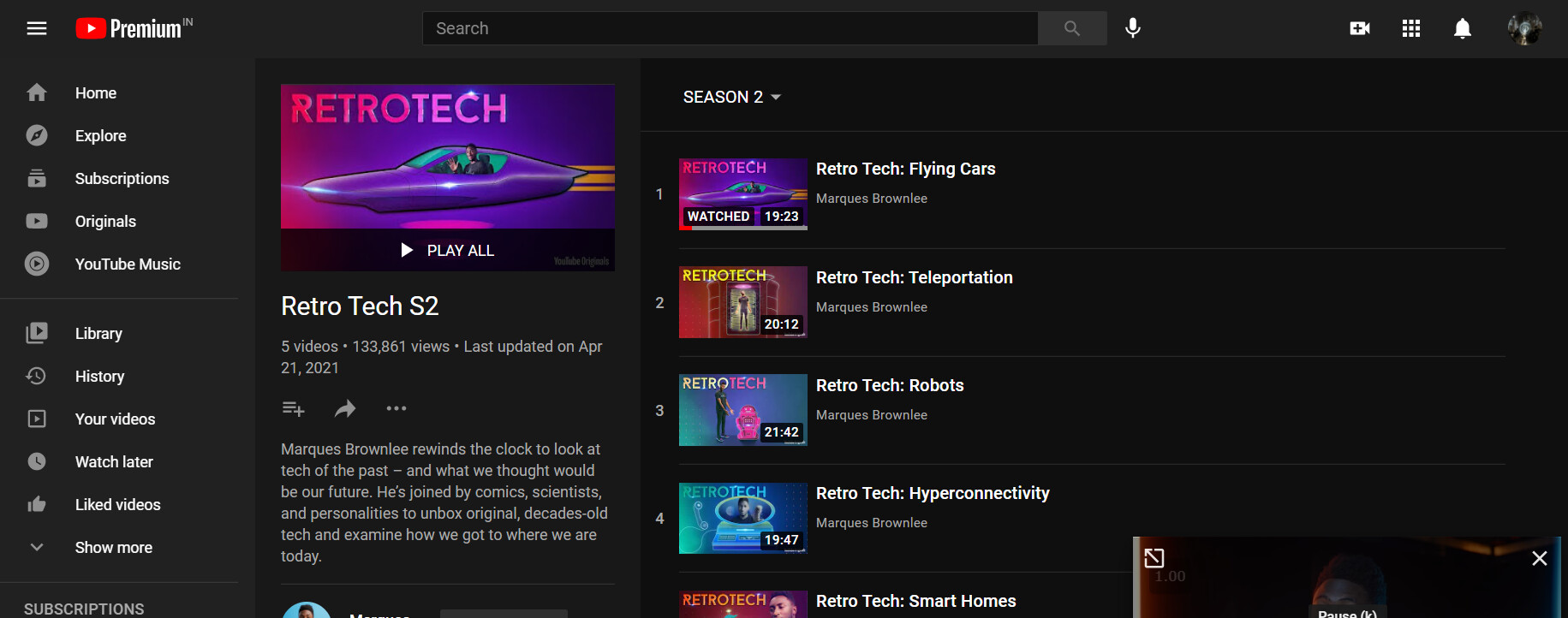Open Retro Tech: Teleportation video title
Viewport: 1568px width, 618px height.
coord(914,277)
